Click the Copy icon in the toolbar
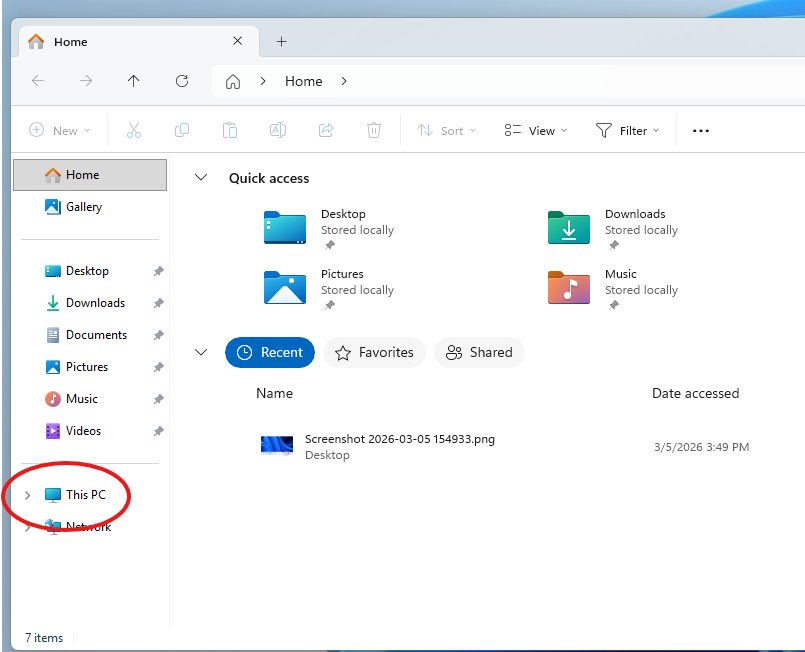Screen dimensions: 805x652 (x=182, y=130)
